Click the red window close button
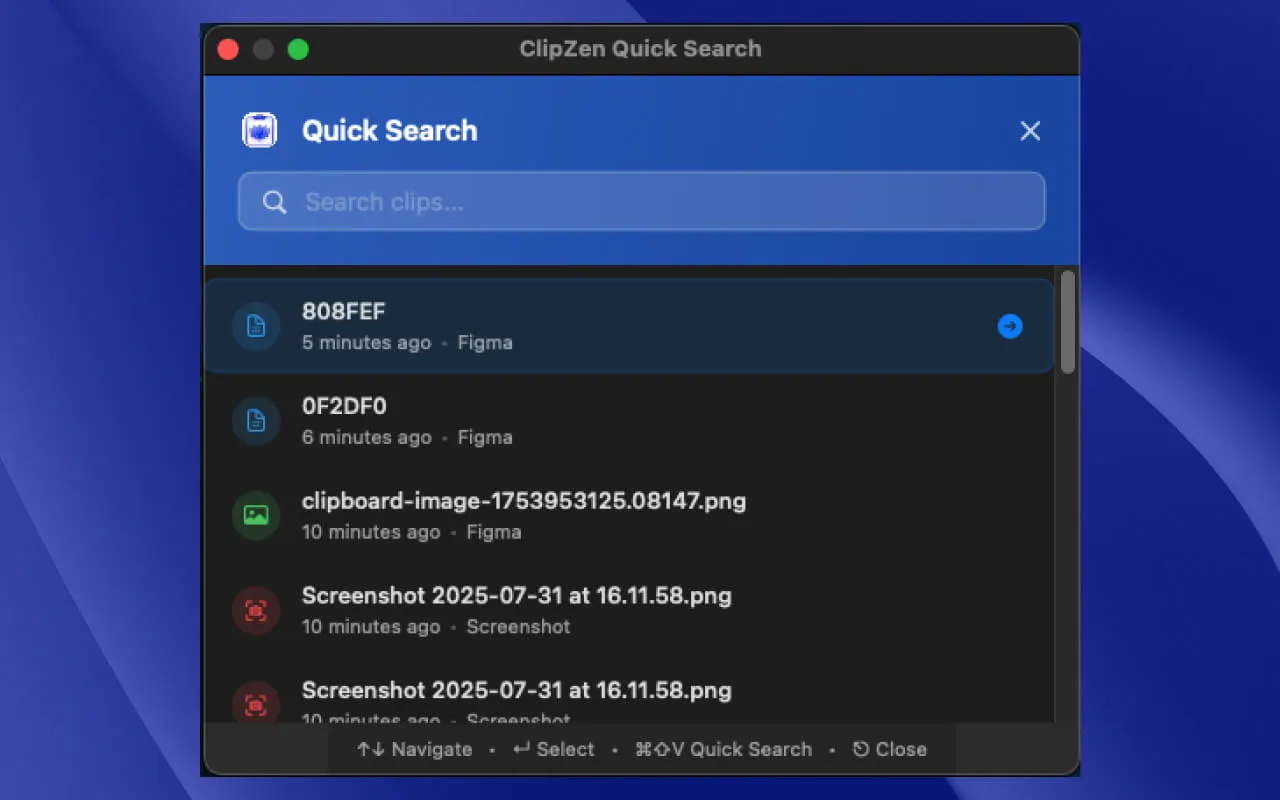The height and width of the screenshot is (800, 1280). click(228, 49)
